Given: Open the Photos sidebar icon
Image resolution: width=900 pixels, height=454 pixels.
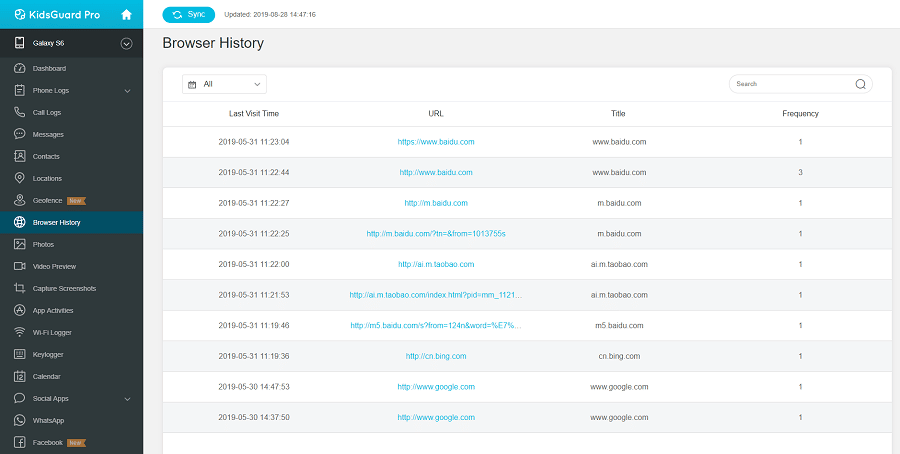Looking at the screenshot, I should point(20,244).
